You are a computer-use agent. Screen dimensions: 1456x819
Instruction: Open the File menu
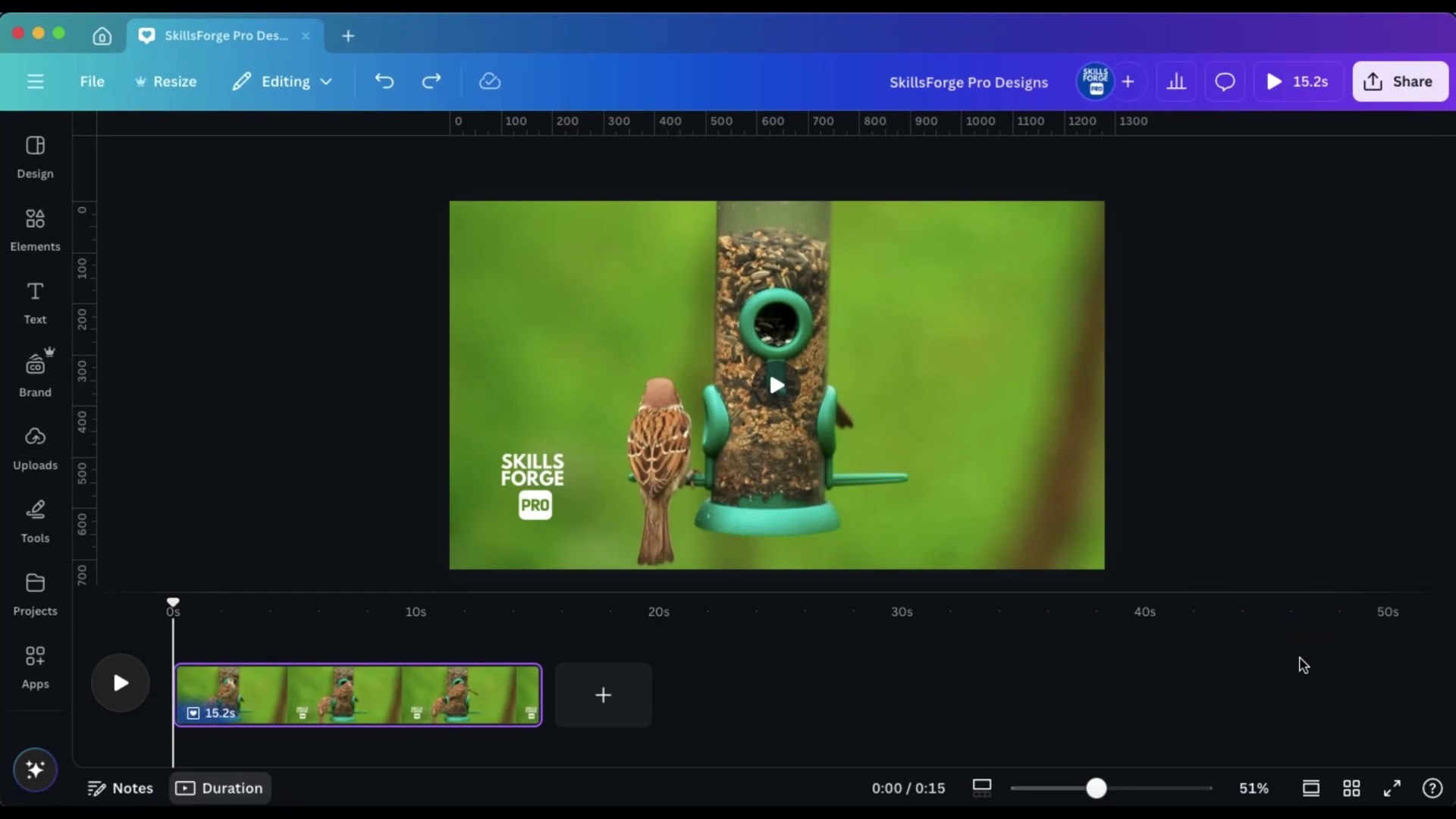[x=92, y=81]
